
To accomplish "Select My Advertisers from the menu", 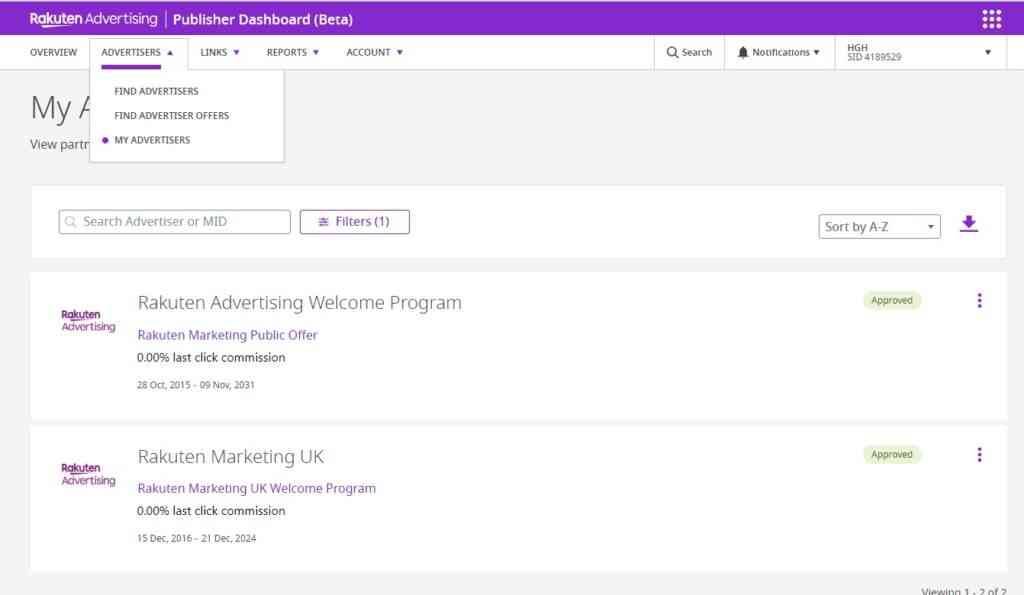I will point(152,140).
